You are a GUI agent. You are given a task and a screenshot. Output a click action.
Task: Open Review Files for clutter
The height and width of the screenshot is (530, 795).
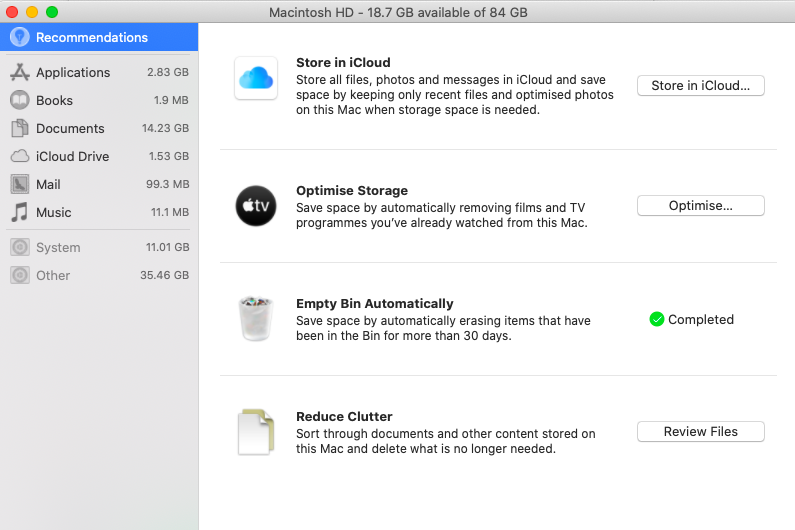tap(700, 432)
